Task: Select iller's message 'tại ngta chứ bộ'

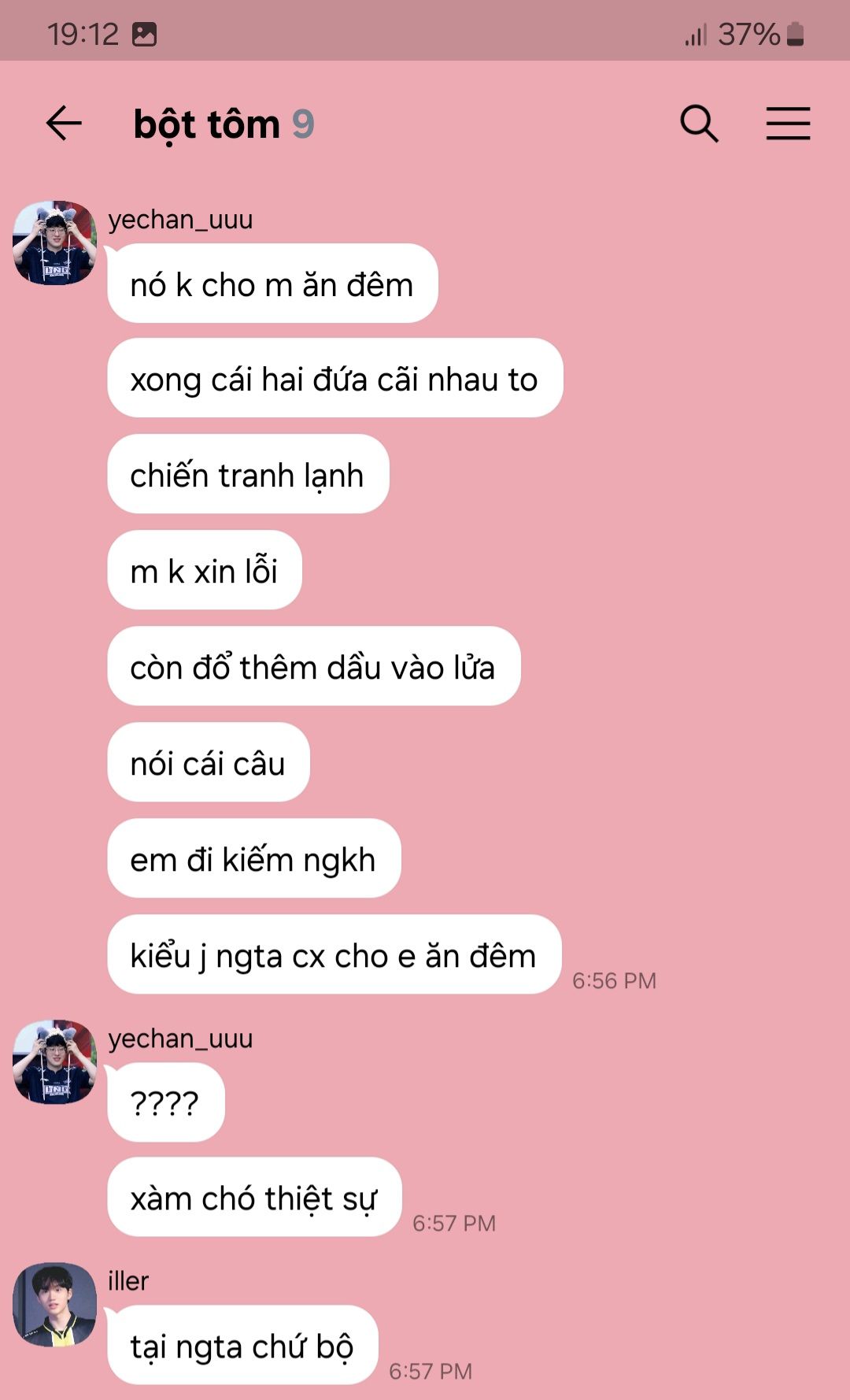Action: (x=242, y=1345)
